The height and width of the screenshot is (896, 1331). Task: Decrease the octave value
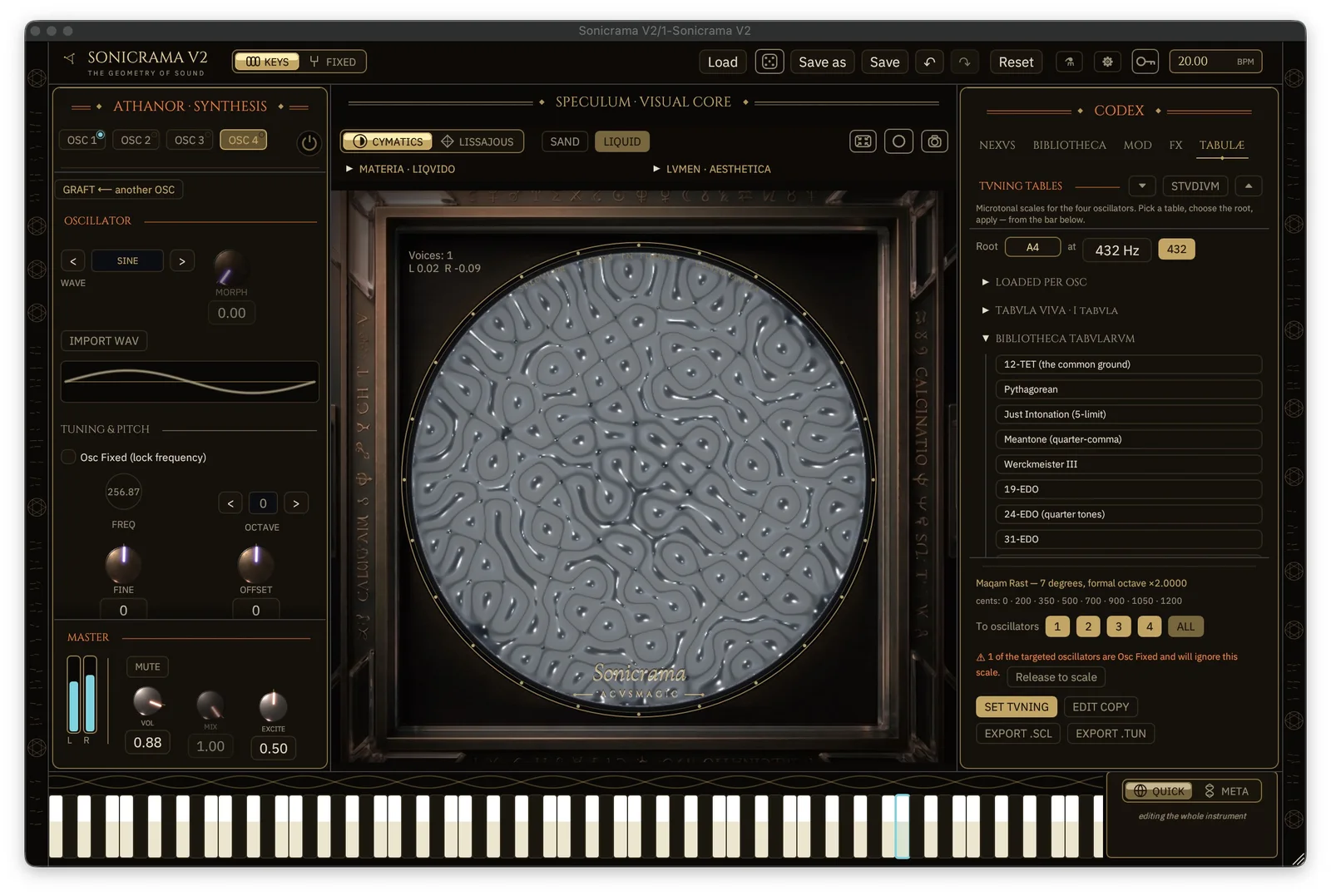coord(230,503)
